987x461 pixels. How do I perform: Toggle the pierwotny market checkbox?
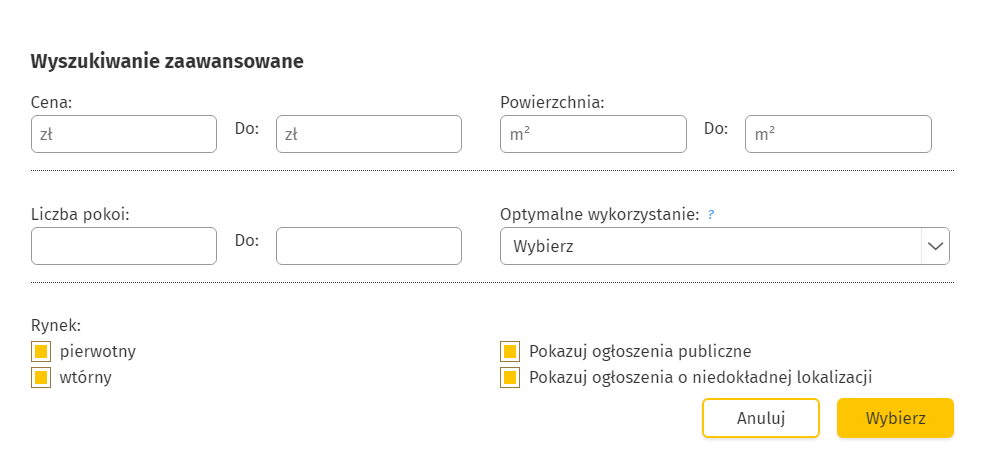41,351
